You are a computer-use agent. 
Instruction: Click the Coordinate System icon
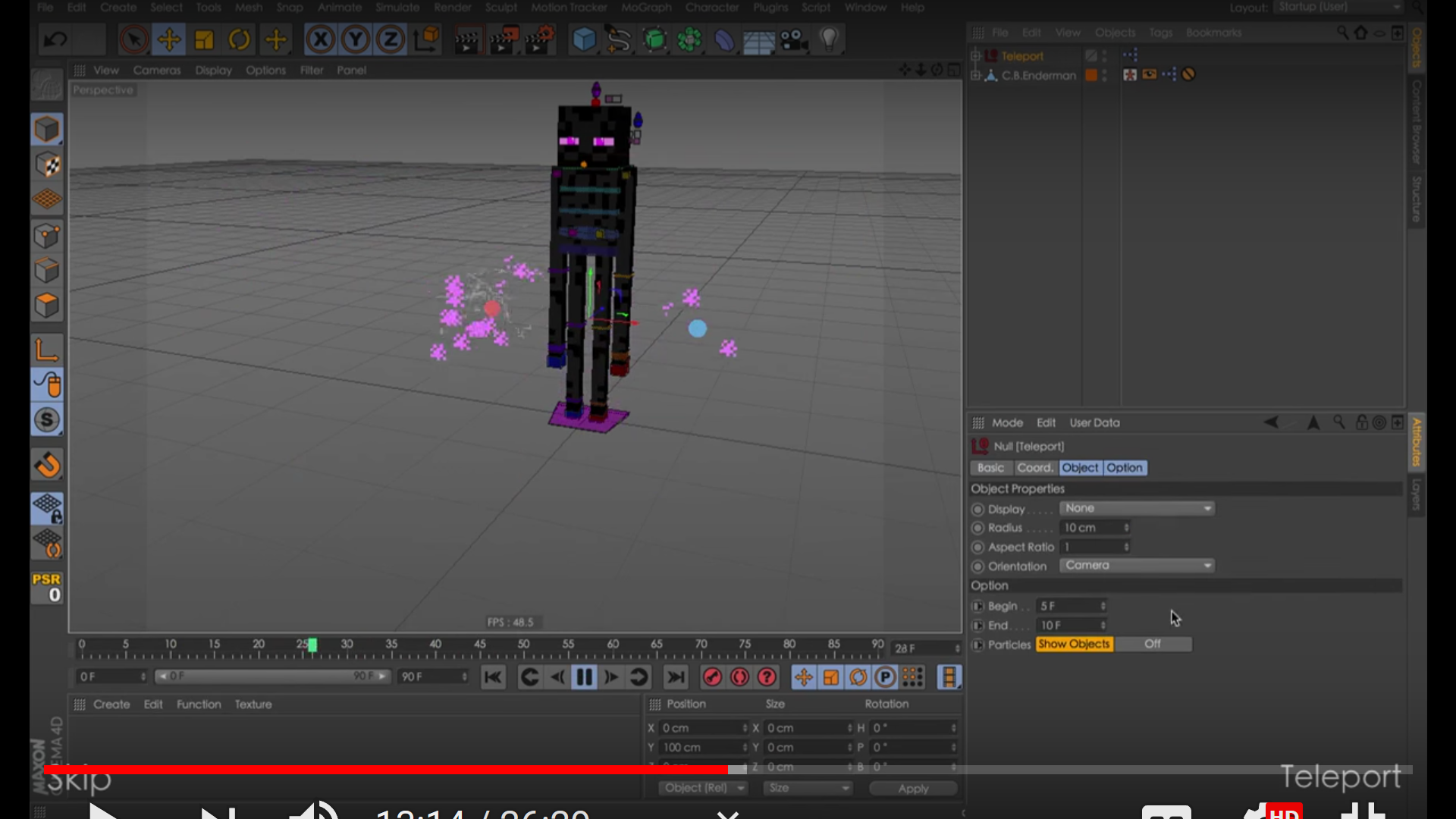pos(427,39)
